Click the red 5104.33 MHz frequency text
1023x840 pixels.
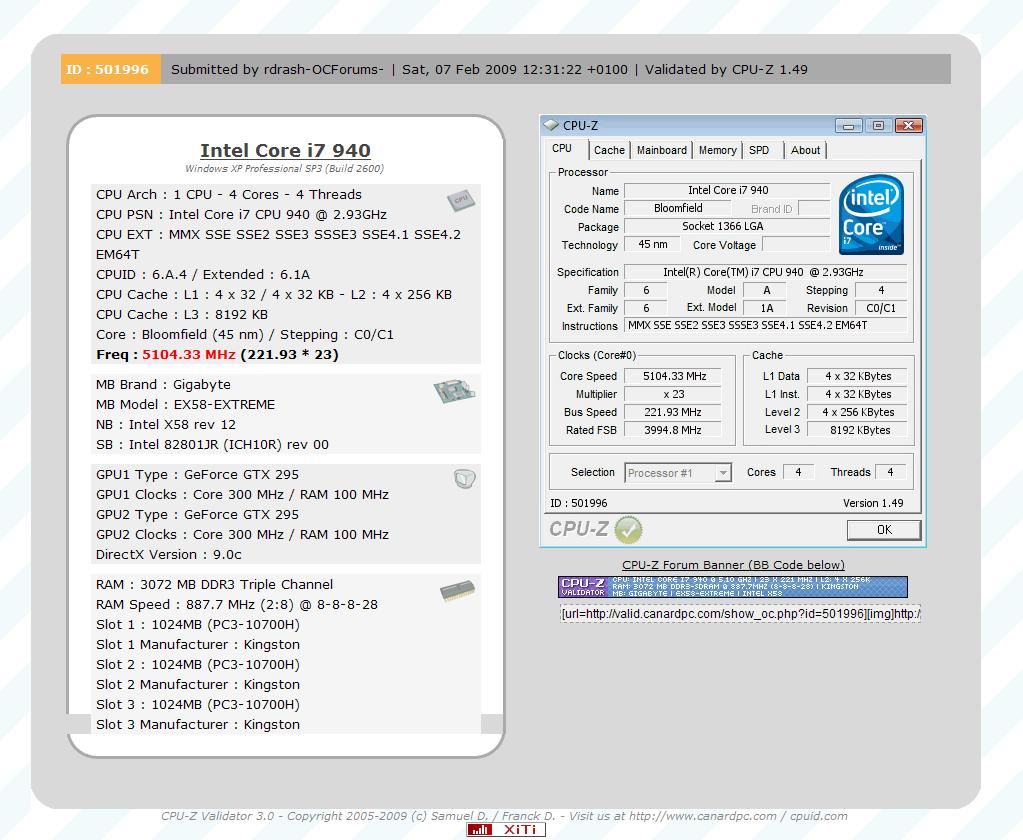[189, 355]
